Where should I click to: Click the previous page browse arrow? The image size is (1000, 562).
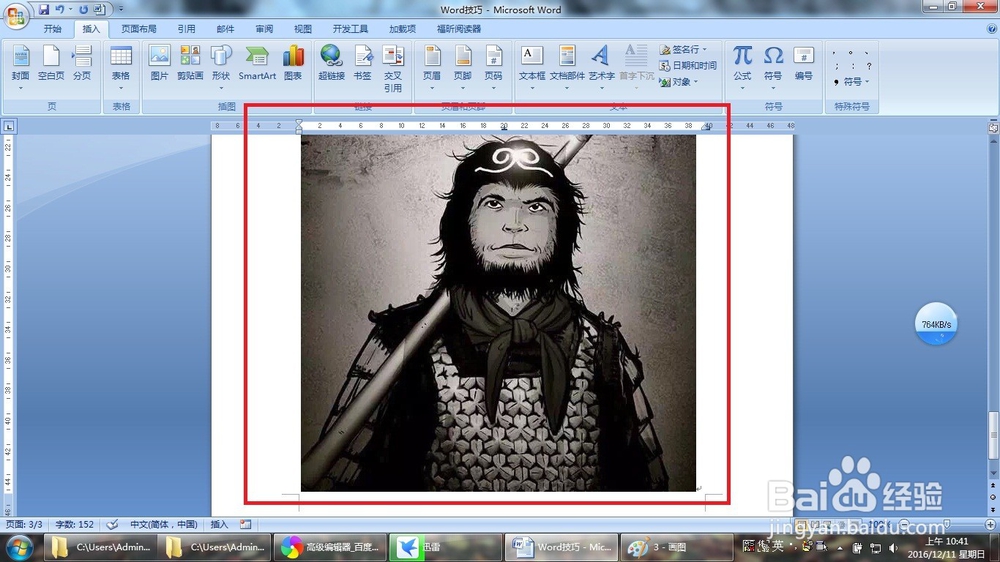point(993,486)
